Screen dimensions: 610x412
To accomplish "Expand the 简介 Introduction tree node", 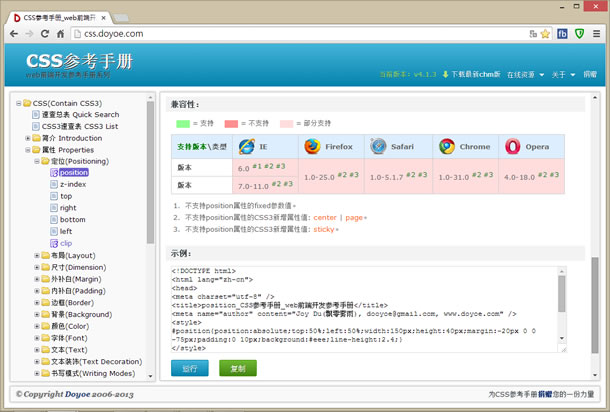I will [27, 138].
